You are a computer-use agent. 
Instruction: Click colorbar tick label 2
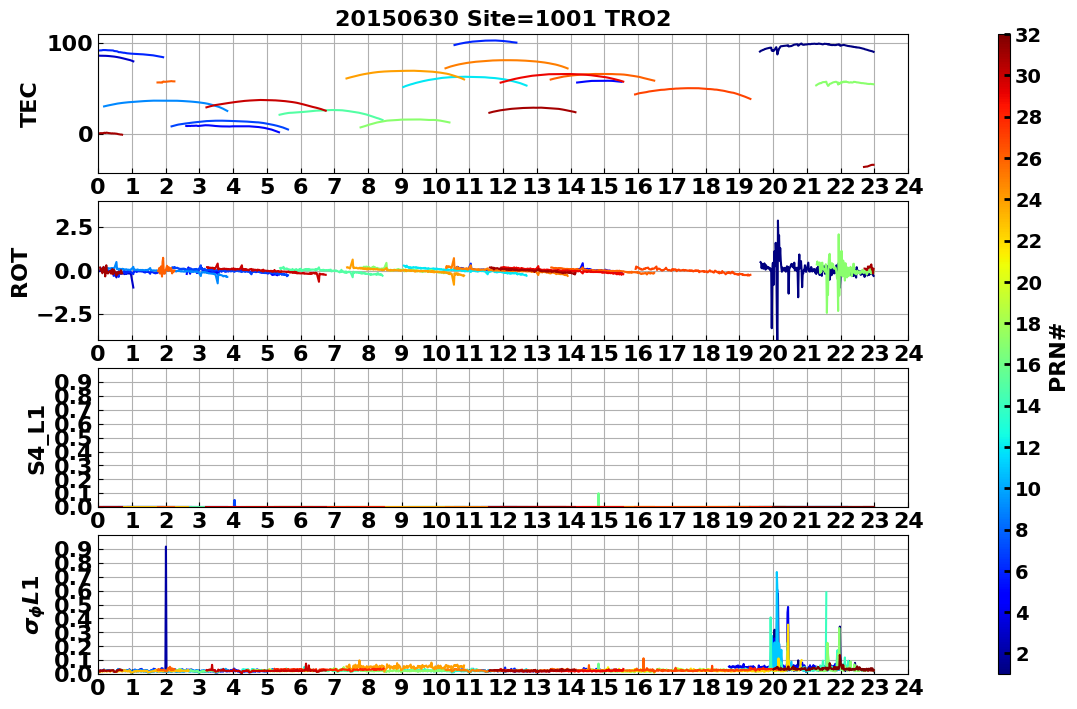tap(1022, 653)
